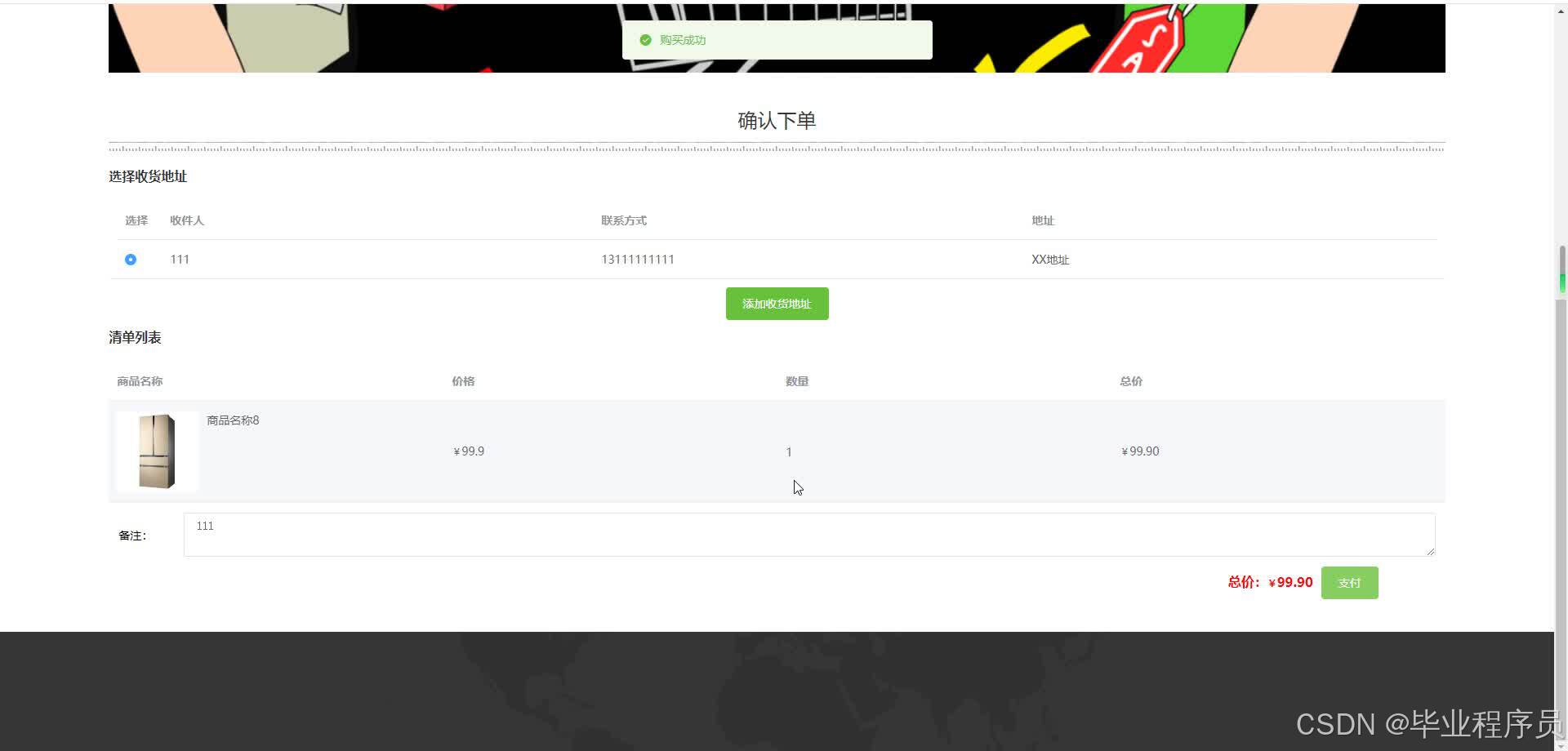Click the 选择 column header
The height and width of the screenshot is (751, 1568).
(136, 220)
